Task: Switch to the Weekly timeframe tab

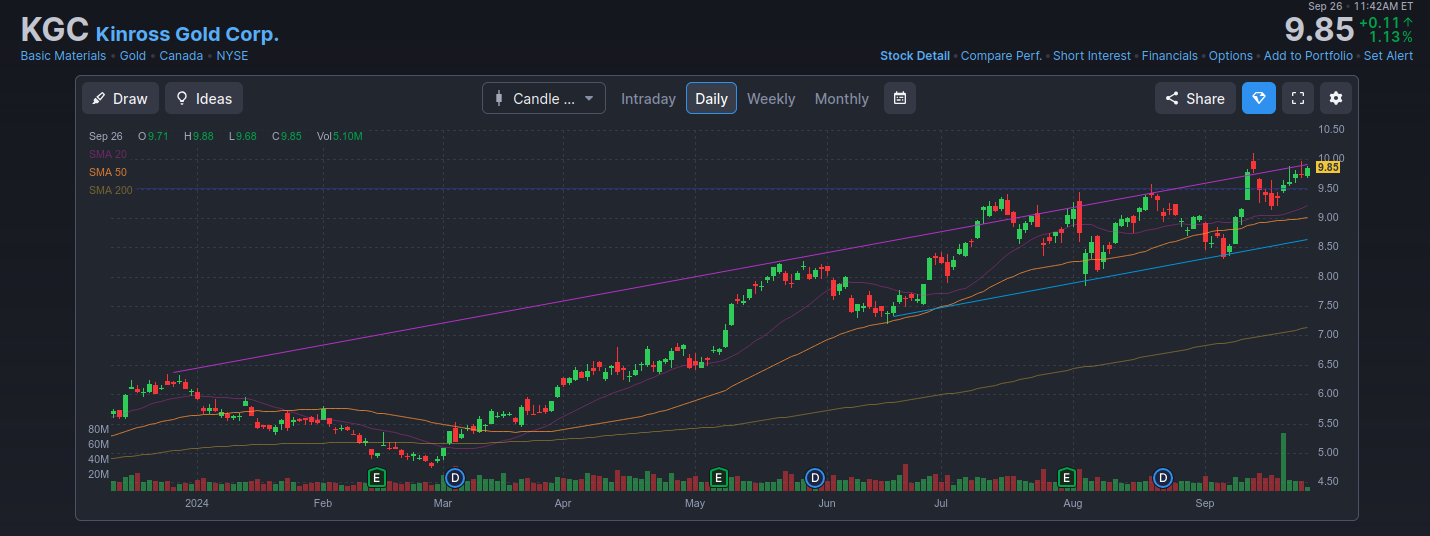Action: tap(771, 98)
